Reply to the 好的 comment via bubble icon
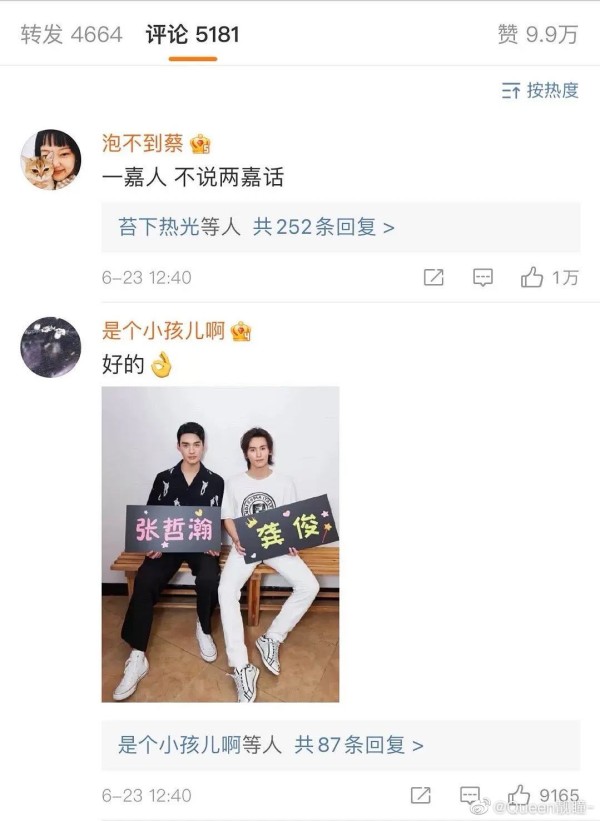Viewport: 600px width, 821px height. tap(470, 795)
